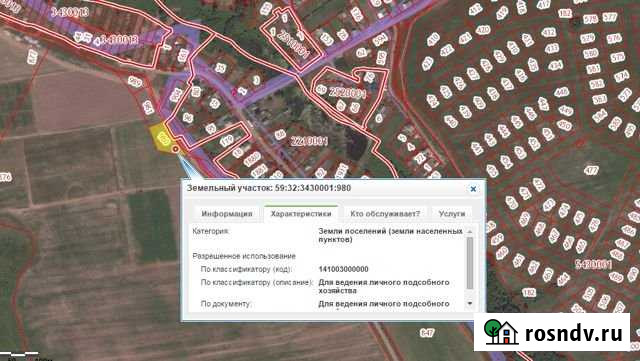Image resolution: width=640 pixels, height=361 pixels.
Task: Click the 'По документу:' label
Action: 226,304
